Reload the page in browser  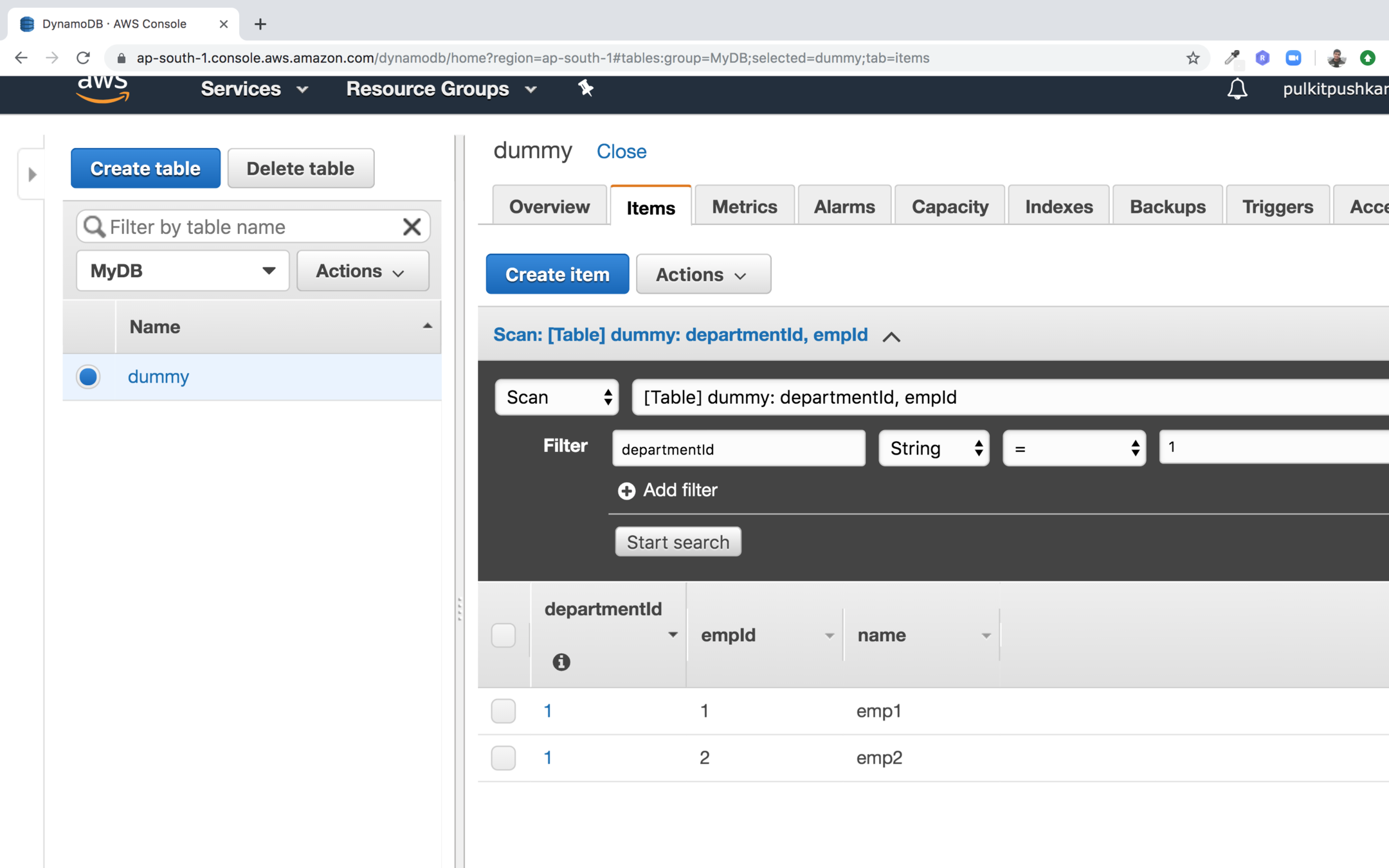84,58
